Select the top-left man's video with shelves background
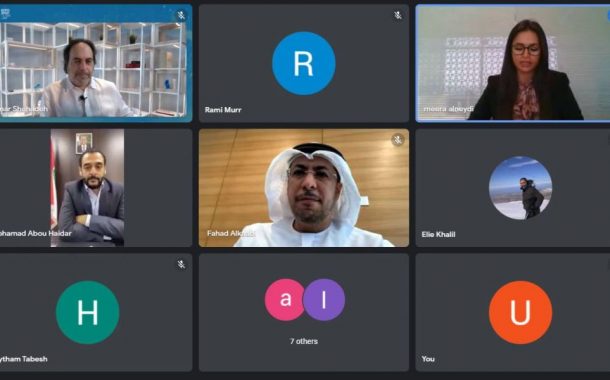The height and width of the screenshot is (380, 610). [96, 63]
